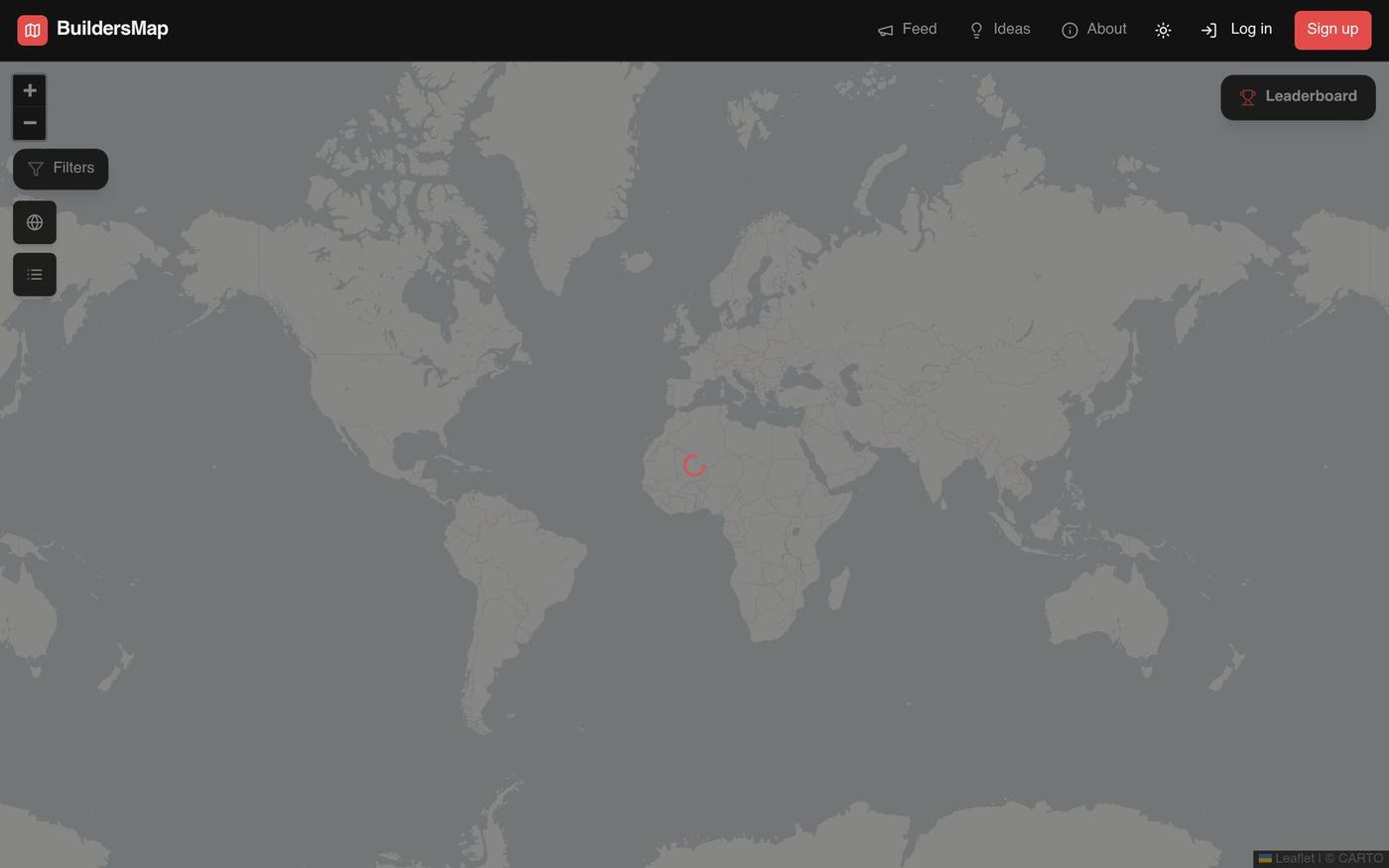Click the red Sign up button

1332,30
